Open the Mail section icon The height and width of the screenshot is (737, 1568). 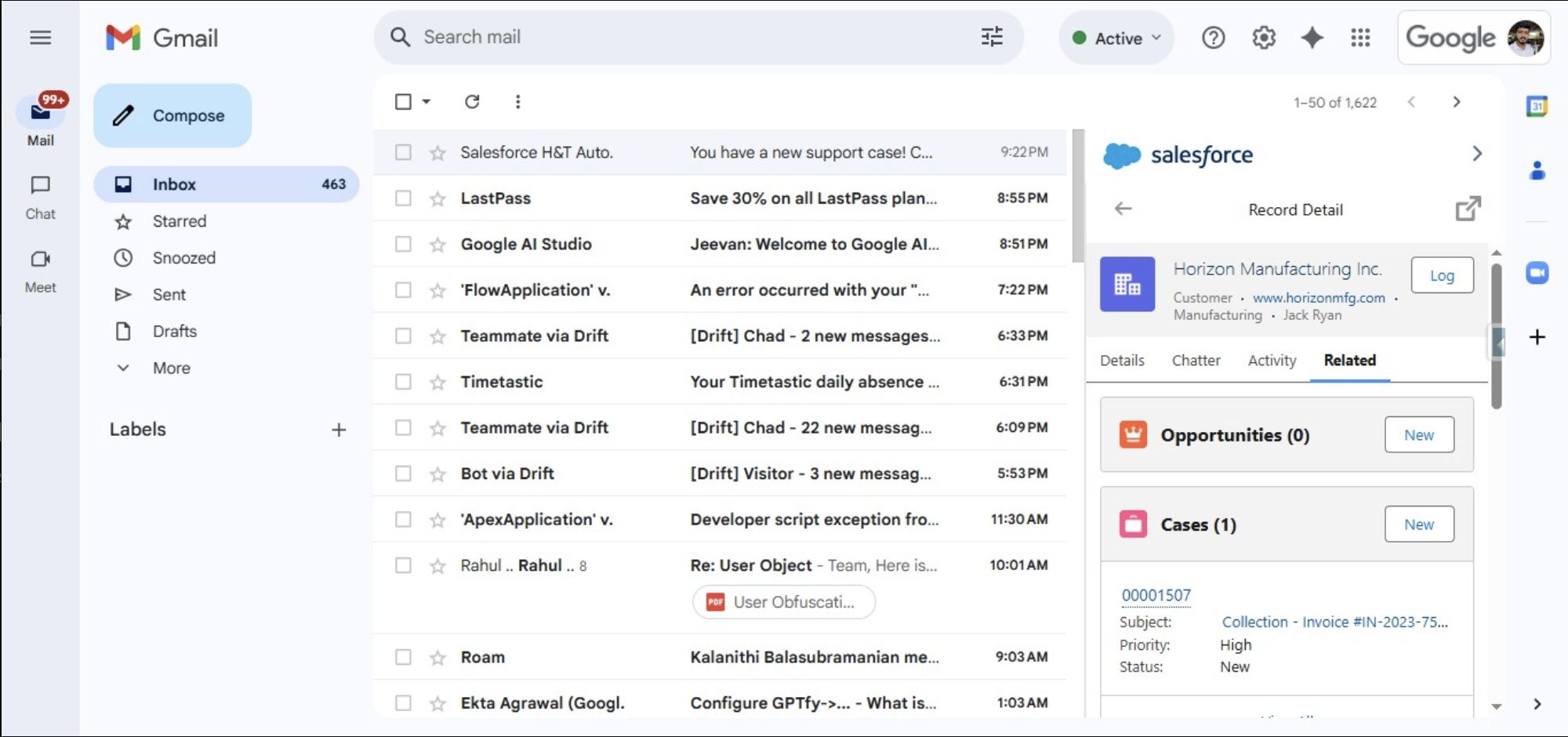[40, 113]
